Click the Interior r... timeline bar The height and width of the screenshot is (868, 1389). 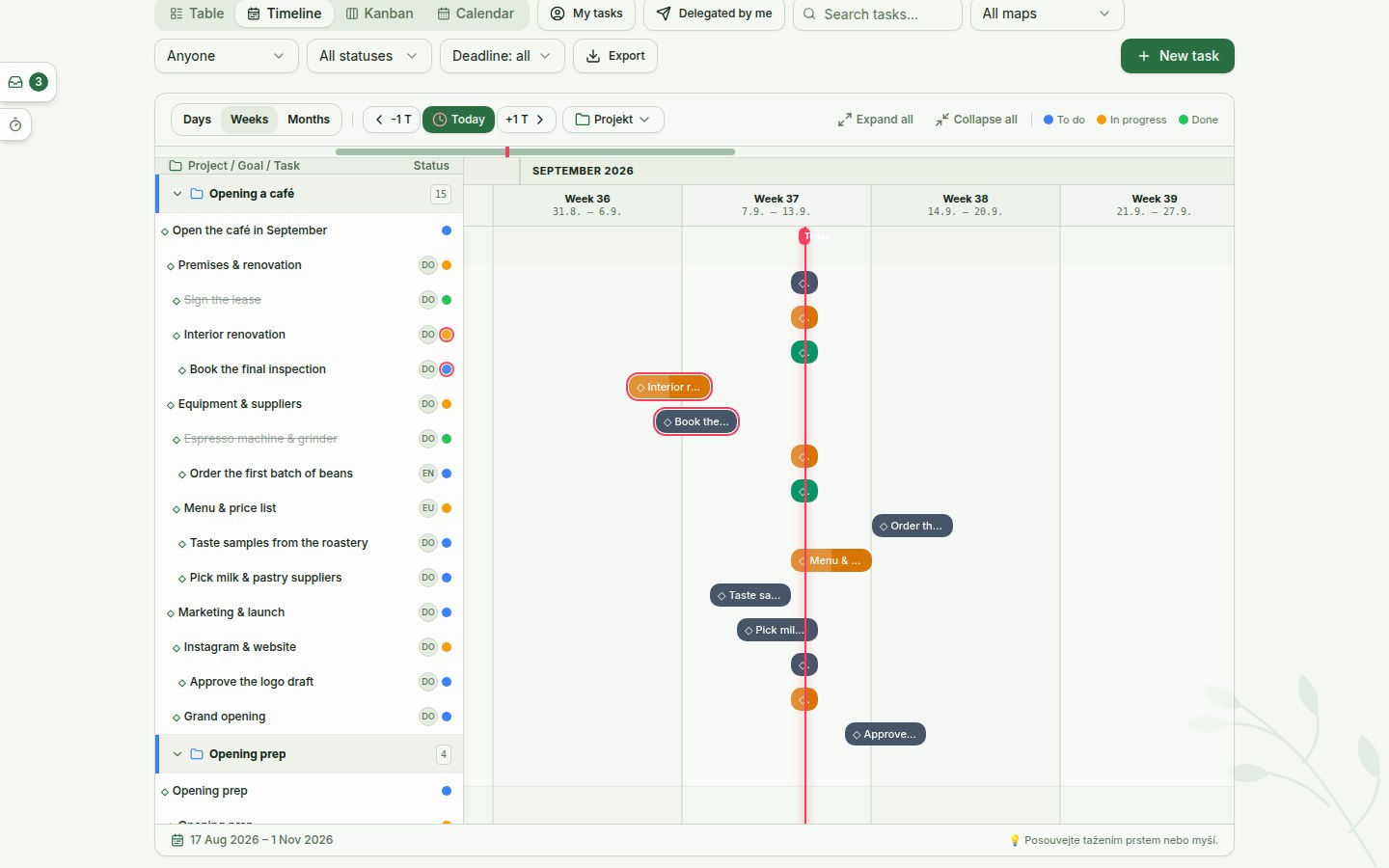click(669, 387)
